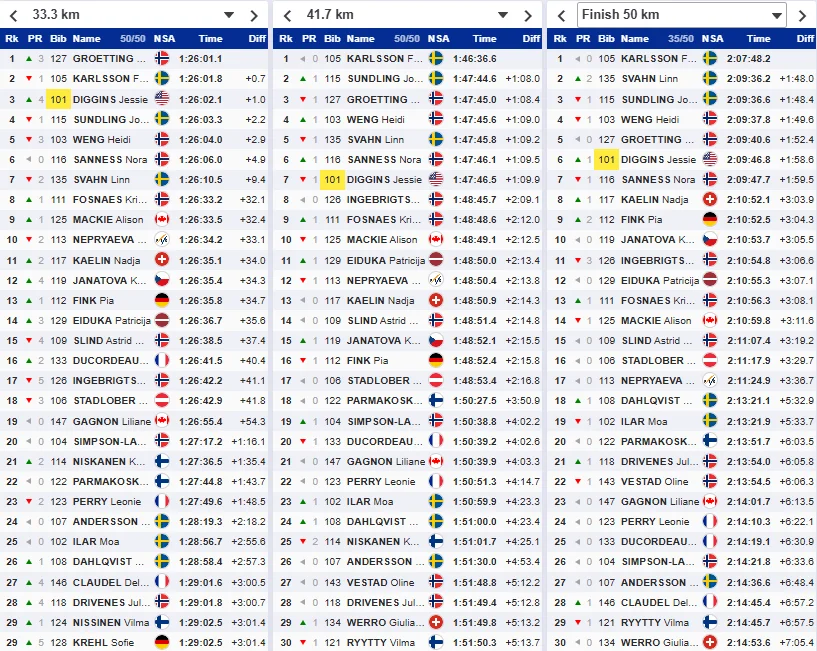This screenshot has width=817, height=651.
Task: Go to previous split in Finish 50 km panel
Action: tap(561, 16)
